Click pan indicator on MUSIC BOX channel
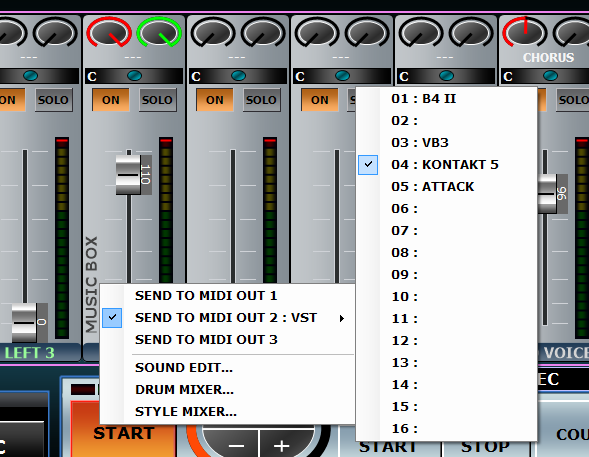The height and width of the screenshot is (457, 589). coord(134,76)
